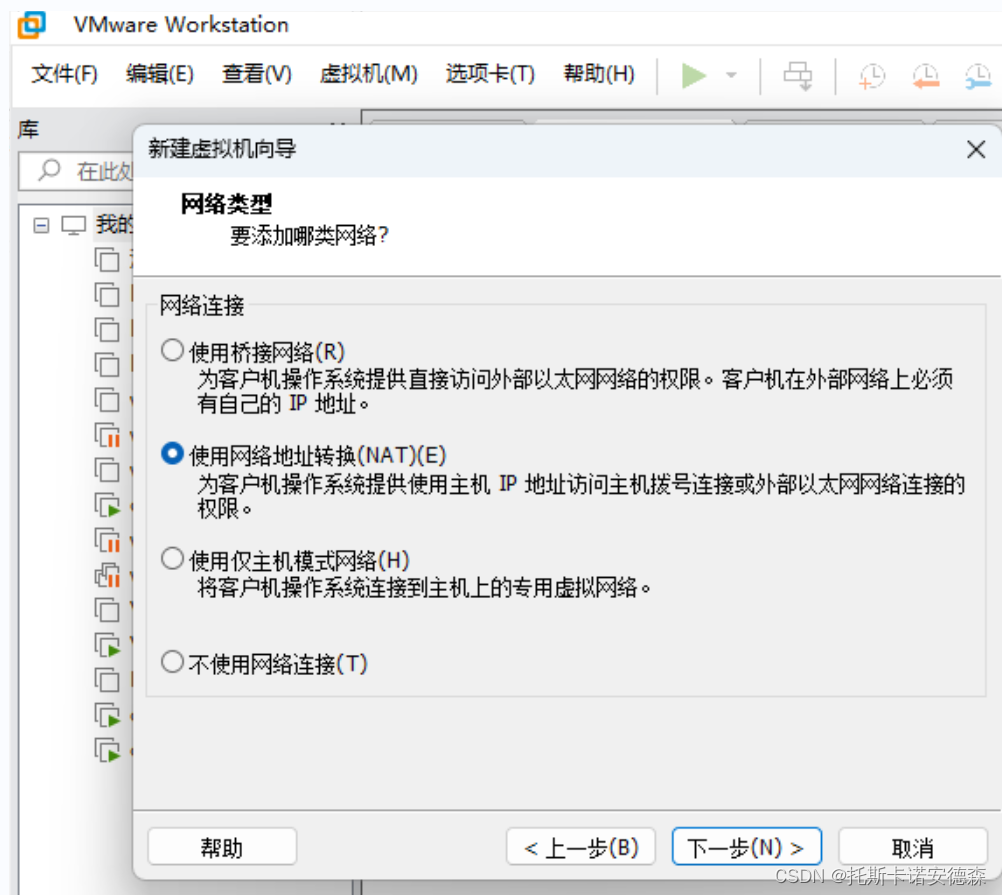
Task: Click the first running VM icon in library
Action: point(107,505)
